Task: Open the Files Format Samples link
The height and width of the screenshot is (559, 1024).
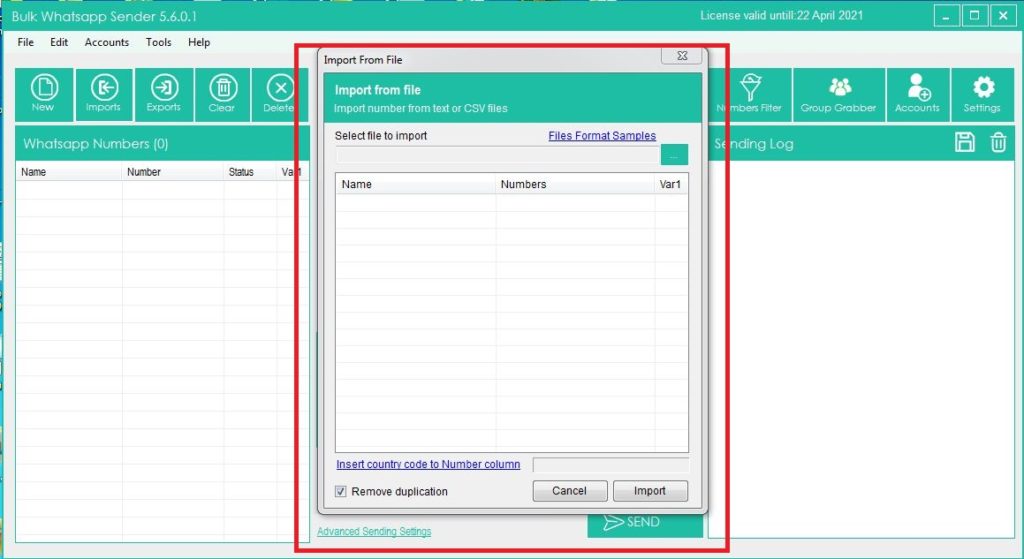Action: [x=602, y=136]
